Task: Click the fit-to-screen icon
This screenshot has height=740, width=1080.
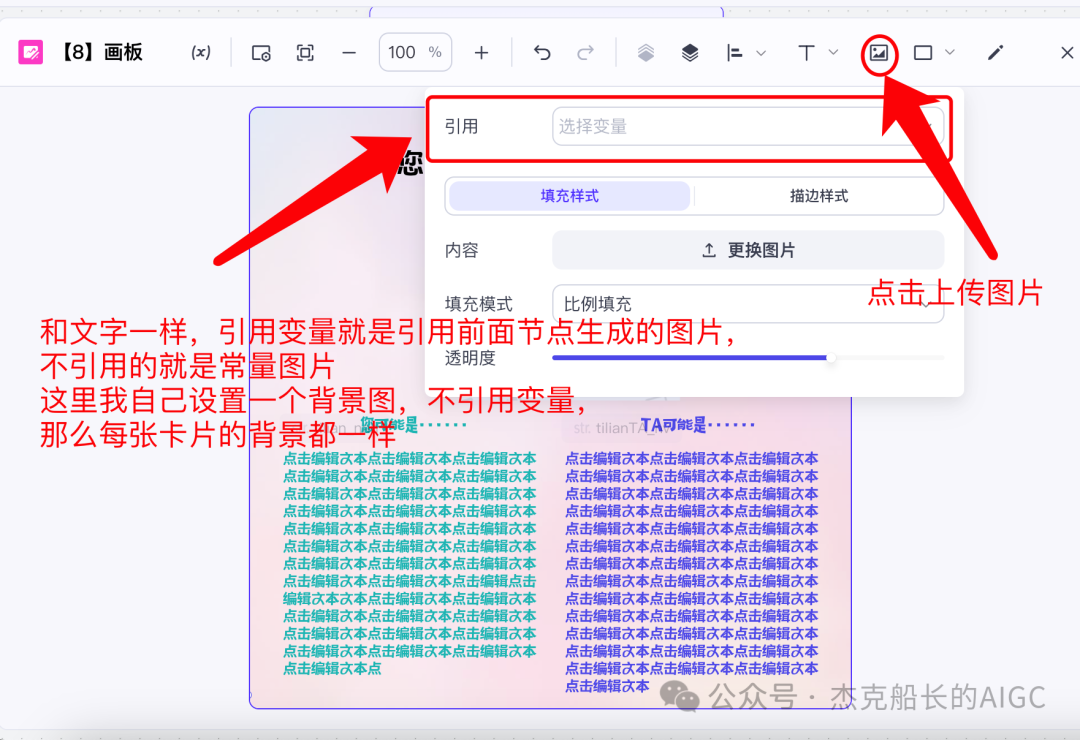Action: (305, 53)
